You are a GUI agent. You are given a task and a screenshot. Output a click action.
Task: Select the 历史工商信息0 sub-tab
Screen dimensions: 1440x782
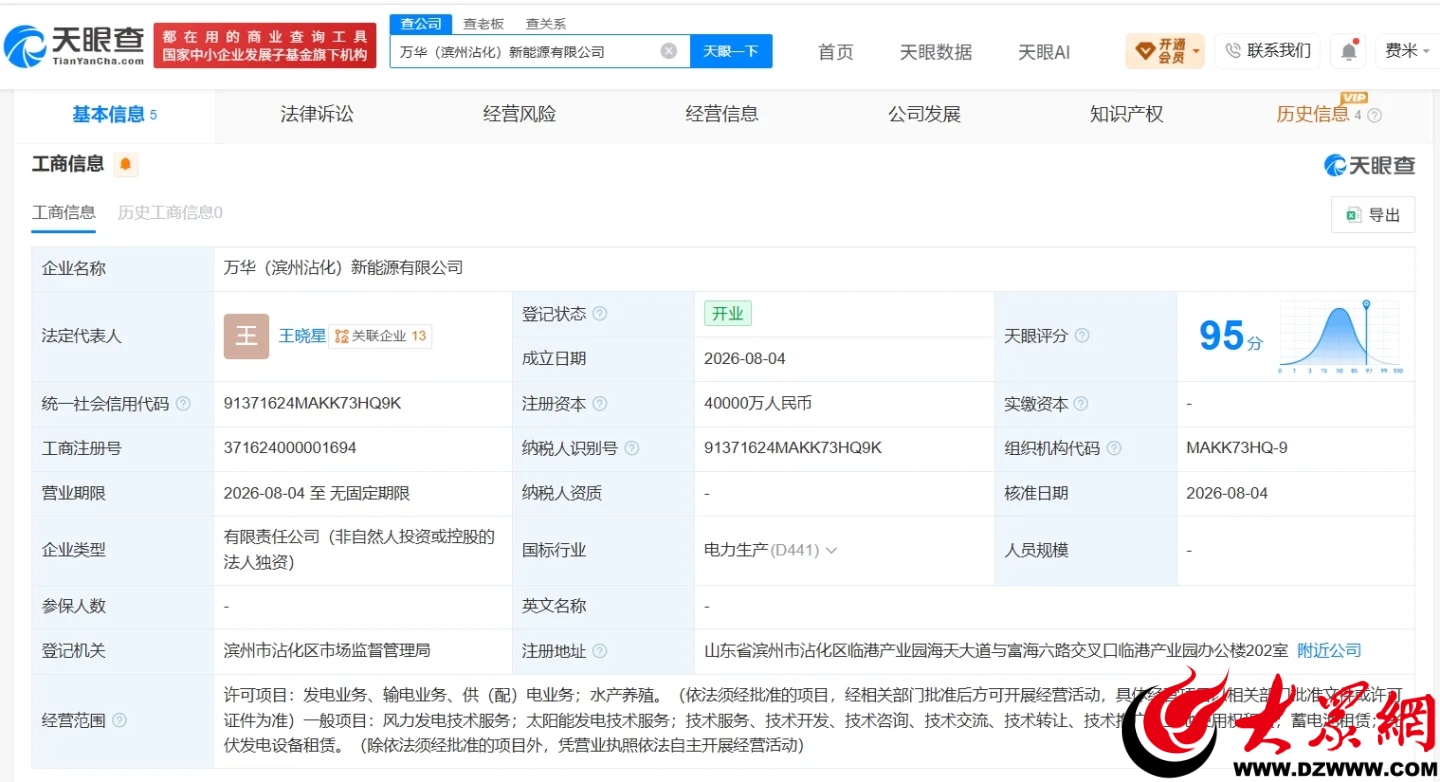point(170,212)
